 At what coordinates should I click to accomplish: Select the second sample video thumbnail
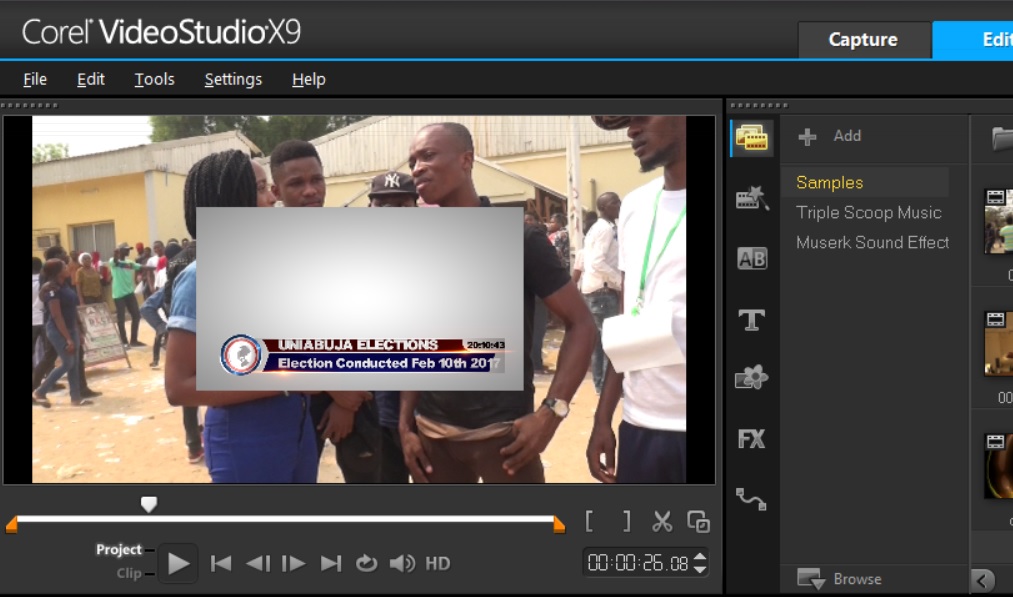(998, 344)
